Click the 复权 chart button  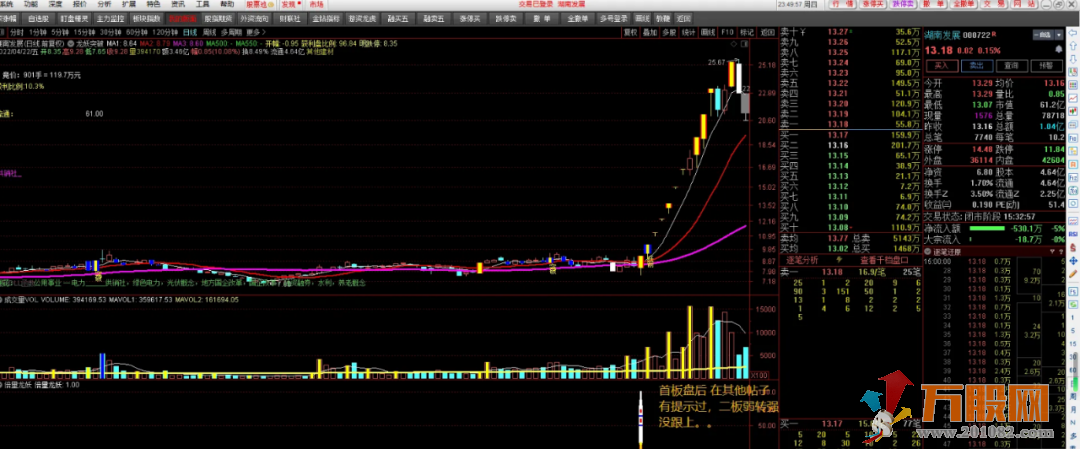tap(630, 32)
